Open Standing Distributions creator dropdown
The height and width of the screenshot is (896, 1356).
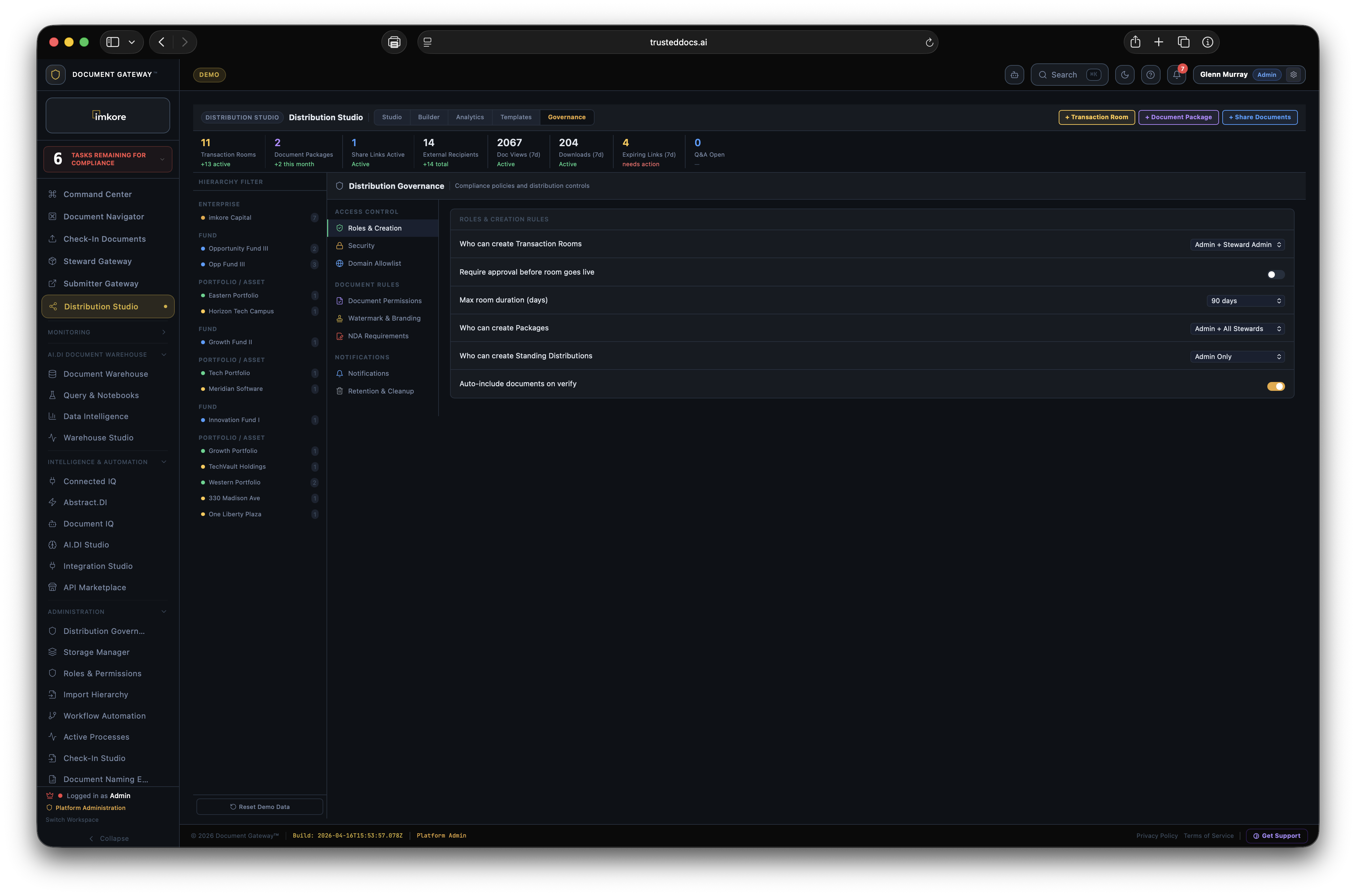1237,357
